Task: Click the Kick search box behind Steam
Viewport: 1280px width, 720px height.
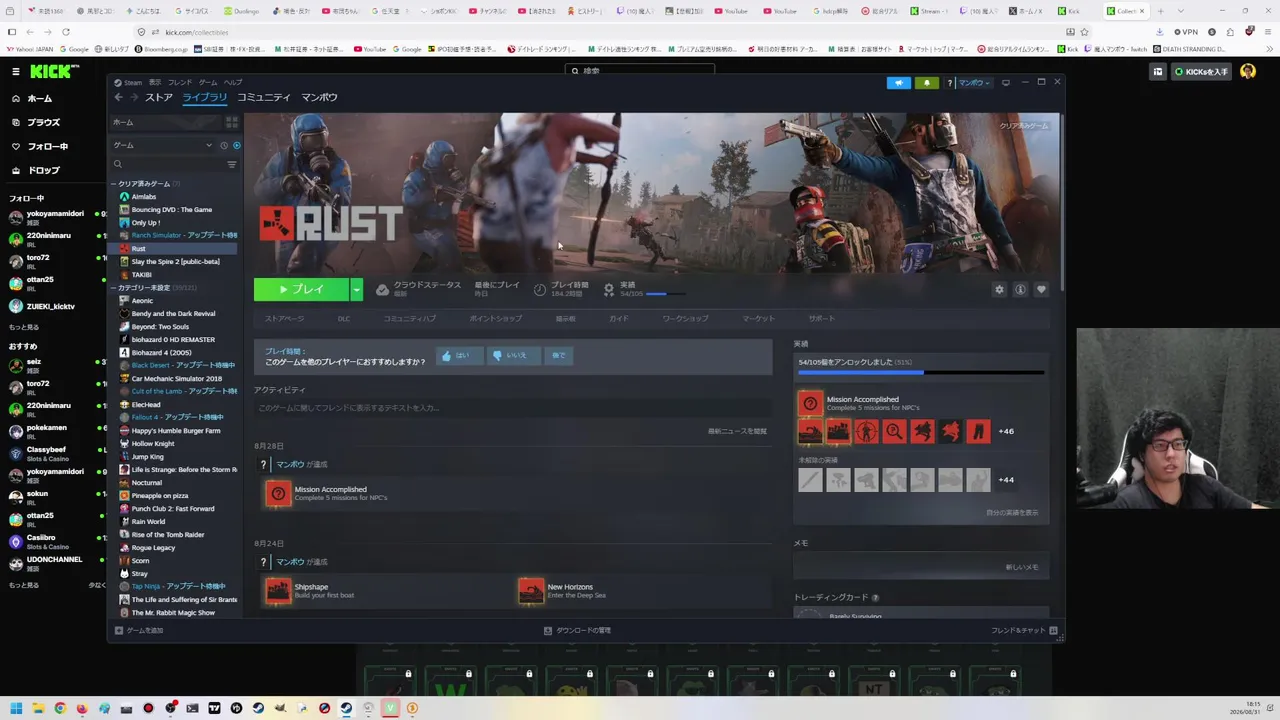Action: pos(640,71)
